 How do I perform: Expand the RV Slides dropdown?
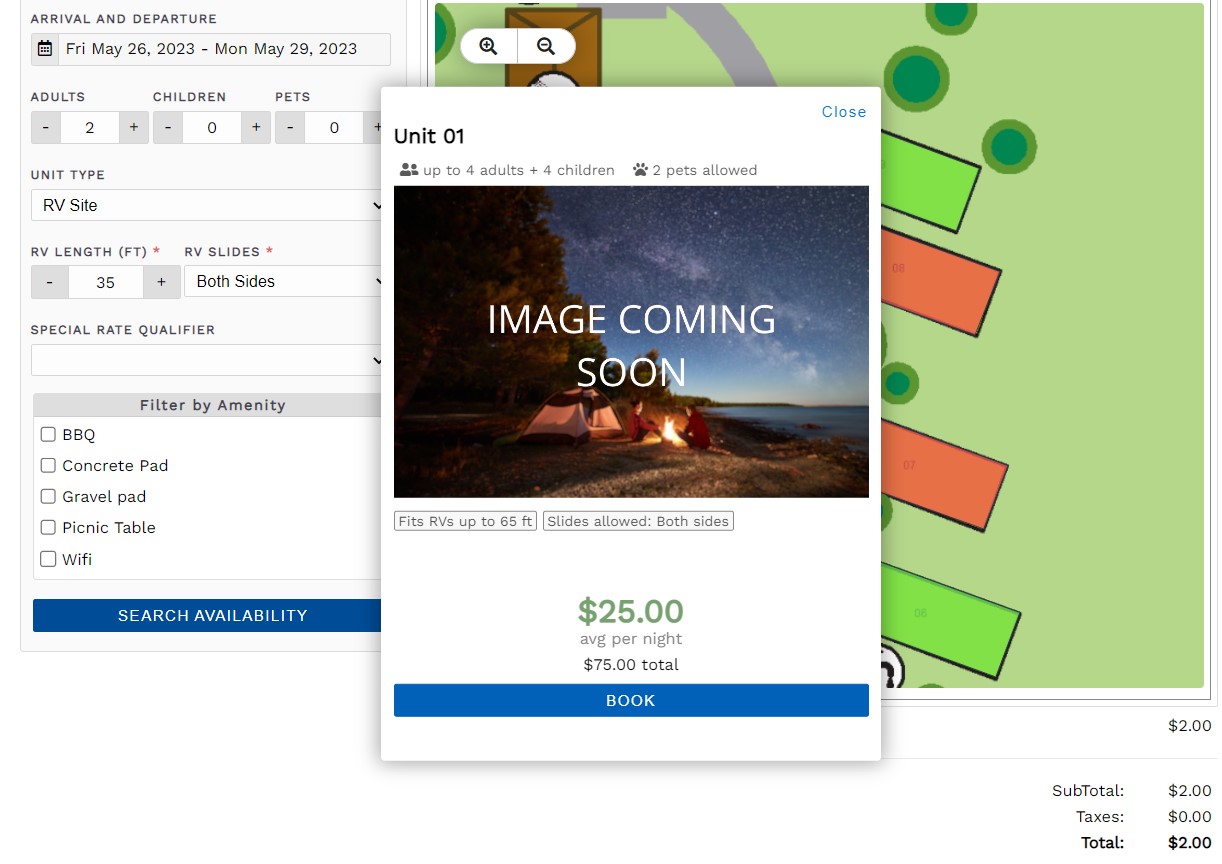pyautogui.click(x=285, y=282)
